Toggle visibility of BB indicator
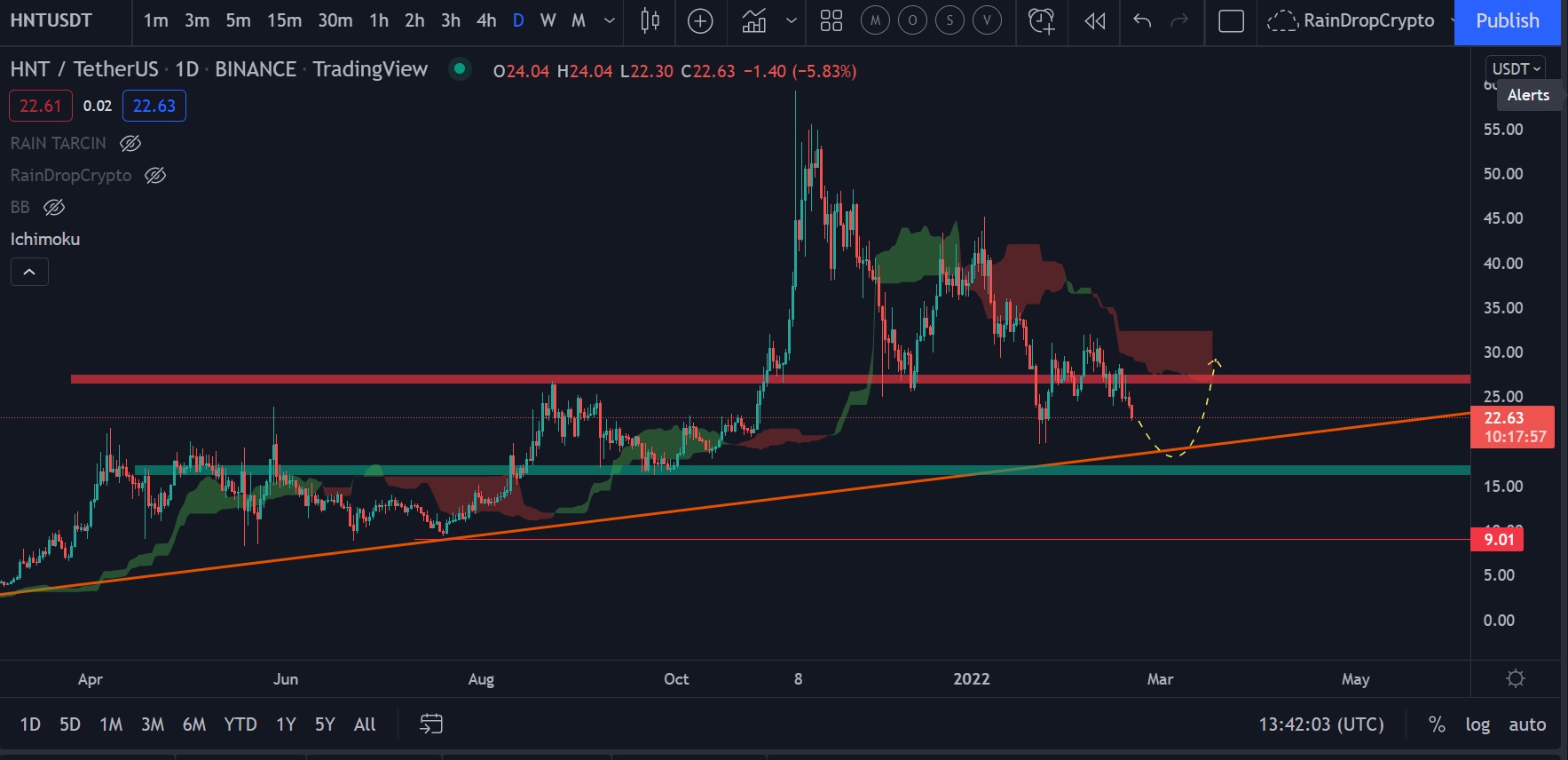This screenshot has width=1568, height=760. point(54,207)
